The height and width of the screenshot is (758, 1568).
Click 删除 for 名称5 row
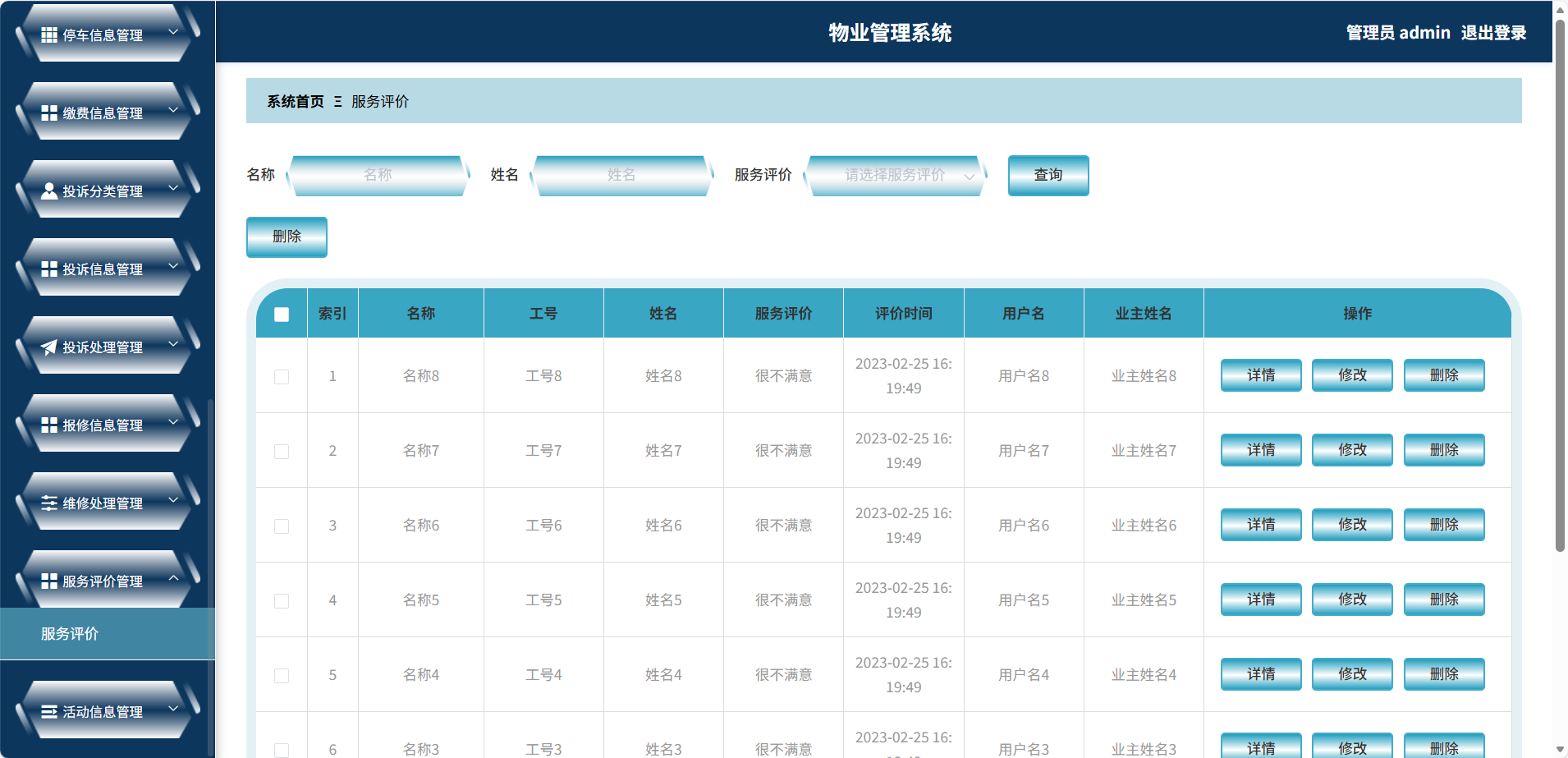tap(1444, 600)
